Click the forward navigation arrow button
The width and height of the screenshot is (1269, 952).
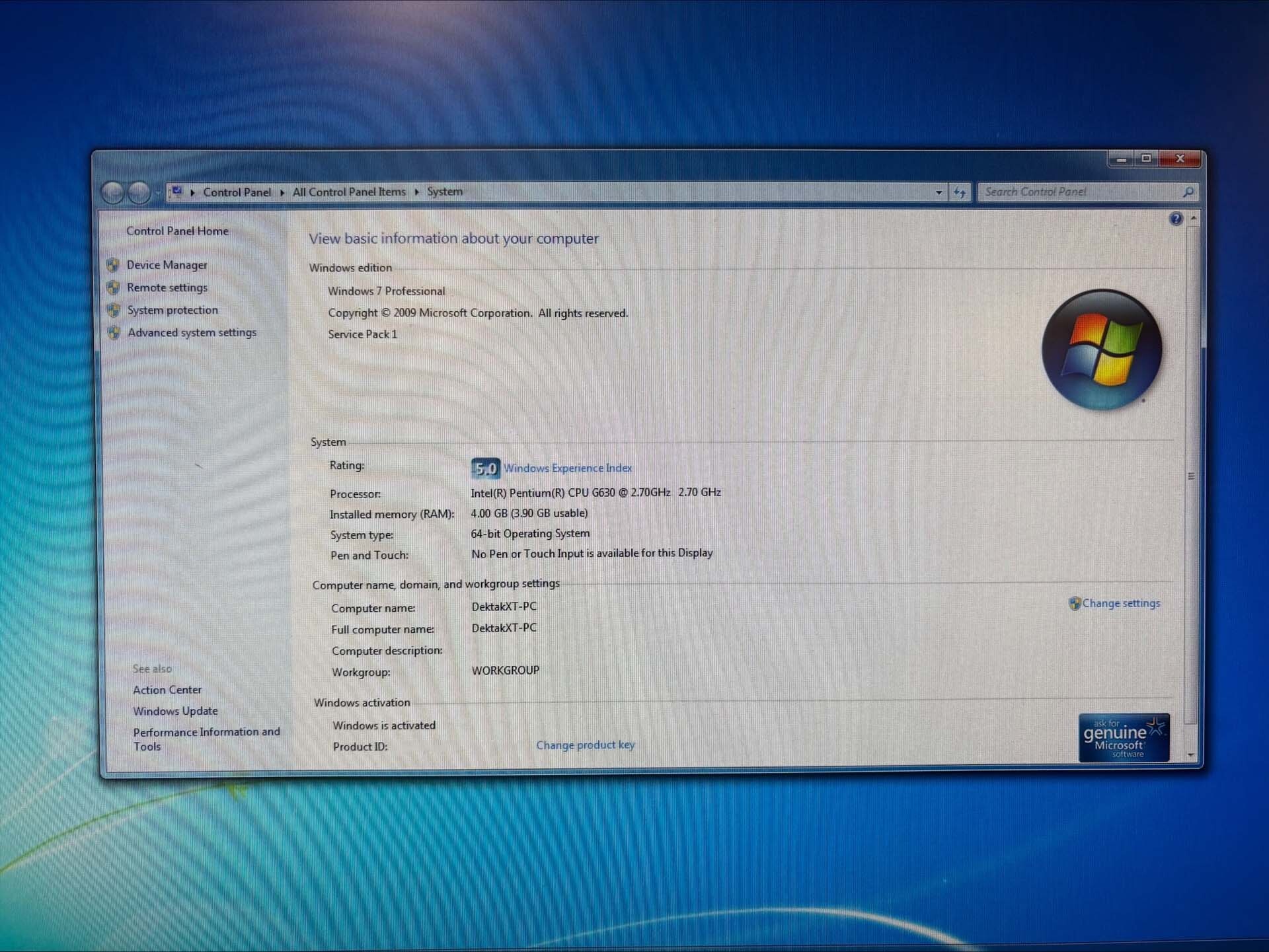(139, 192)
